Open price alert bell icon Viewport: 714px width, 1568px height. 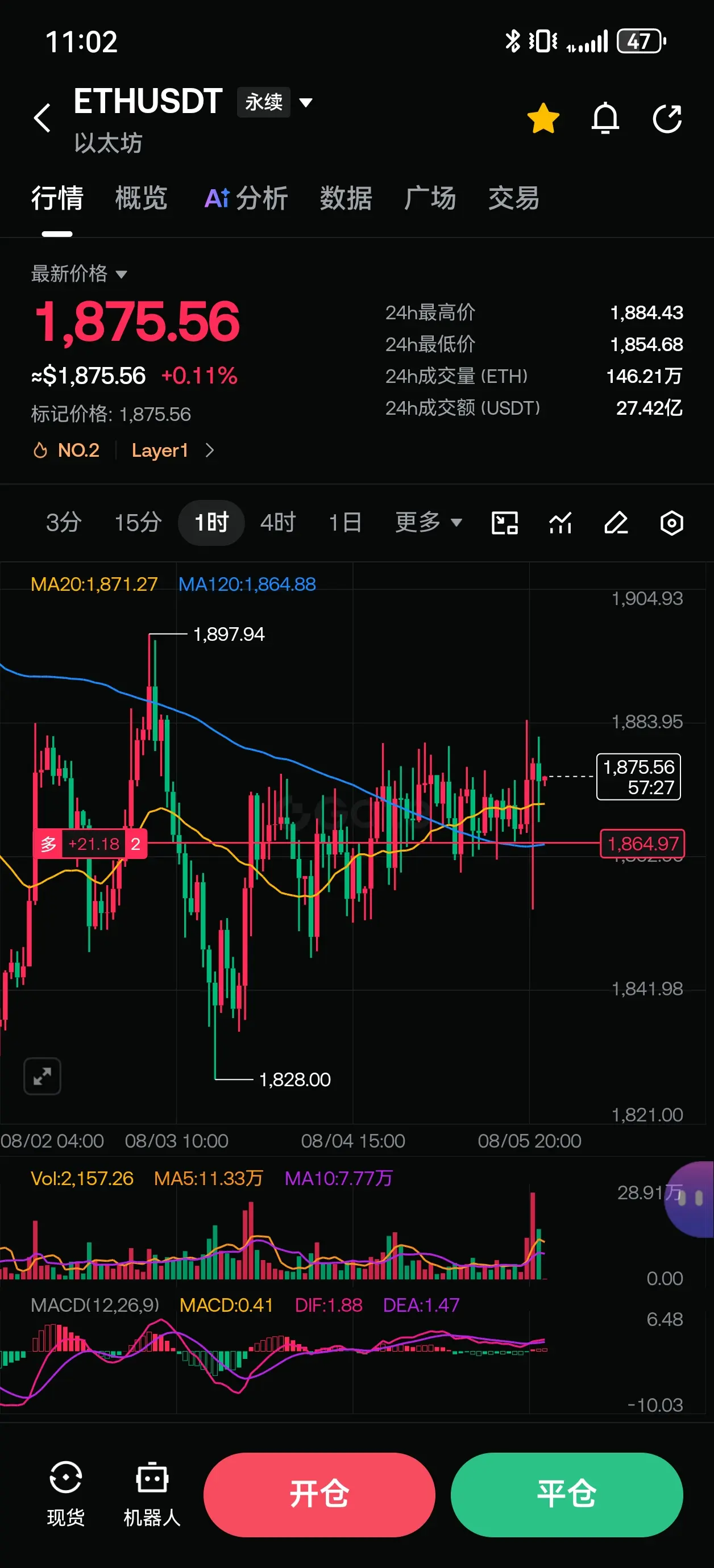[x=605, y=118]
